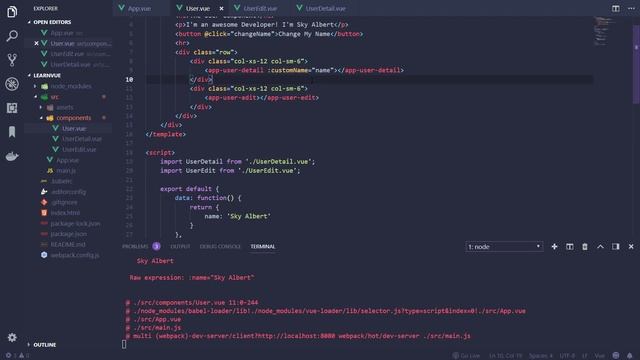Open App.vue from Open Editors list
640x360 pixels.
pos(68,33)
